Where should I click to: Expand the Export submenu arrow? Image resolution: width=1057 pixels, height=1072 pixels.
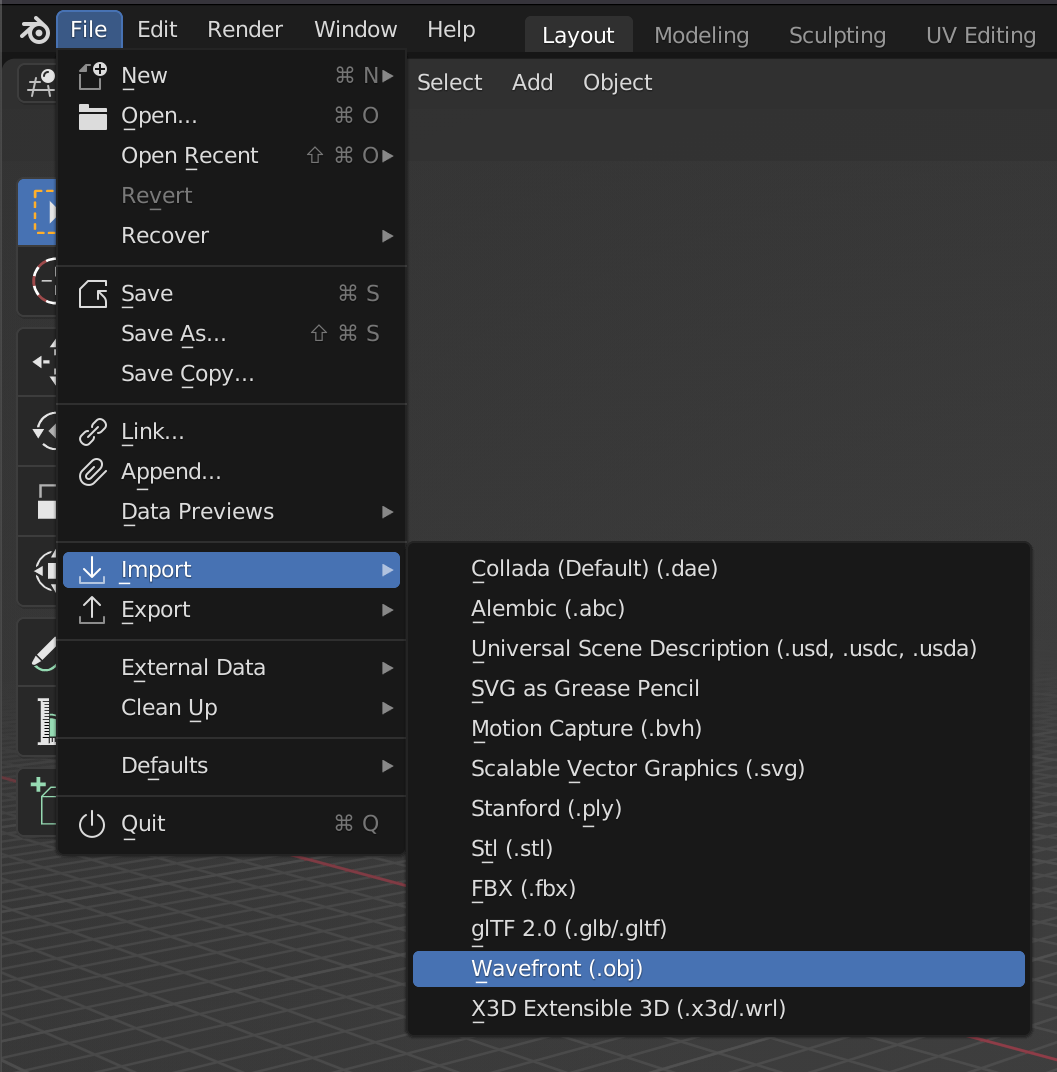click(388, 610)
